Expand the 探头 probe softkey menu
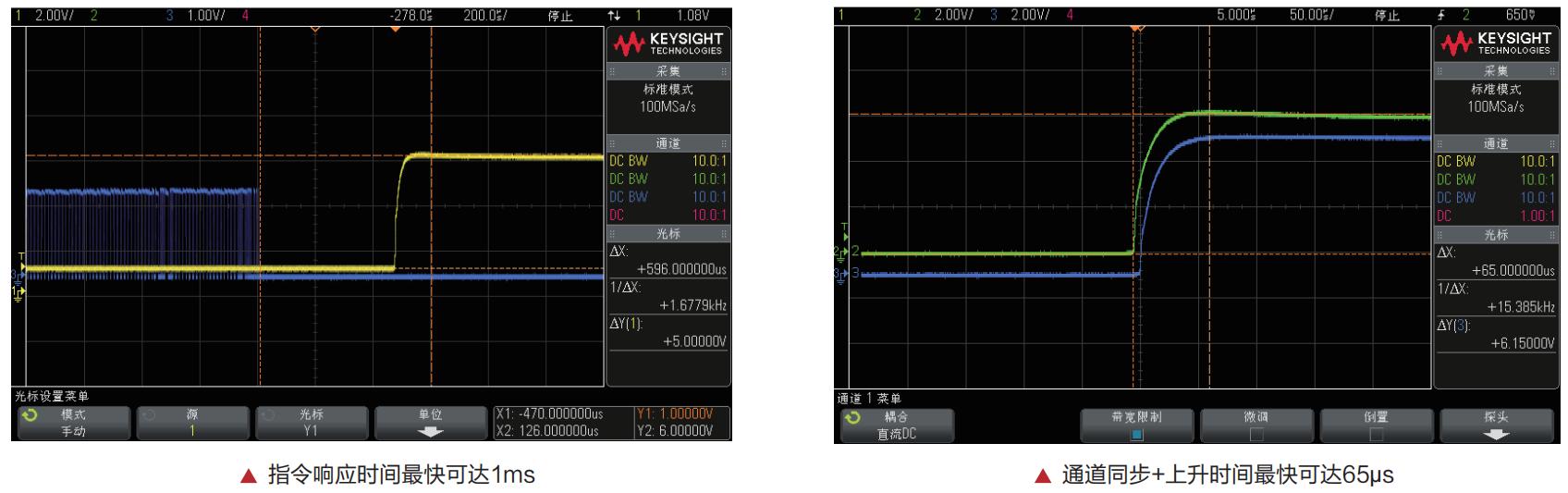This screenshot has height=493, width=1568. 1495,425
